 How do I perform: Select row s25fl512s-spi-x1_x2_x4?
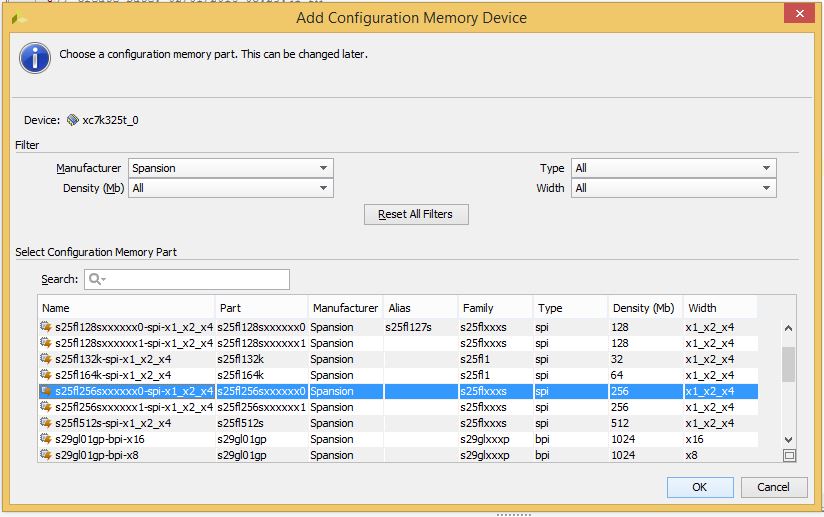pyautogui.click(x=398, y=423)
